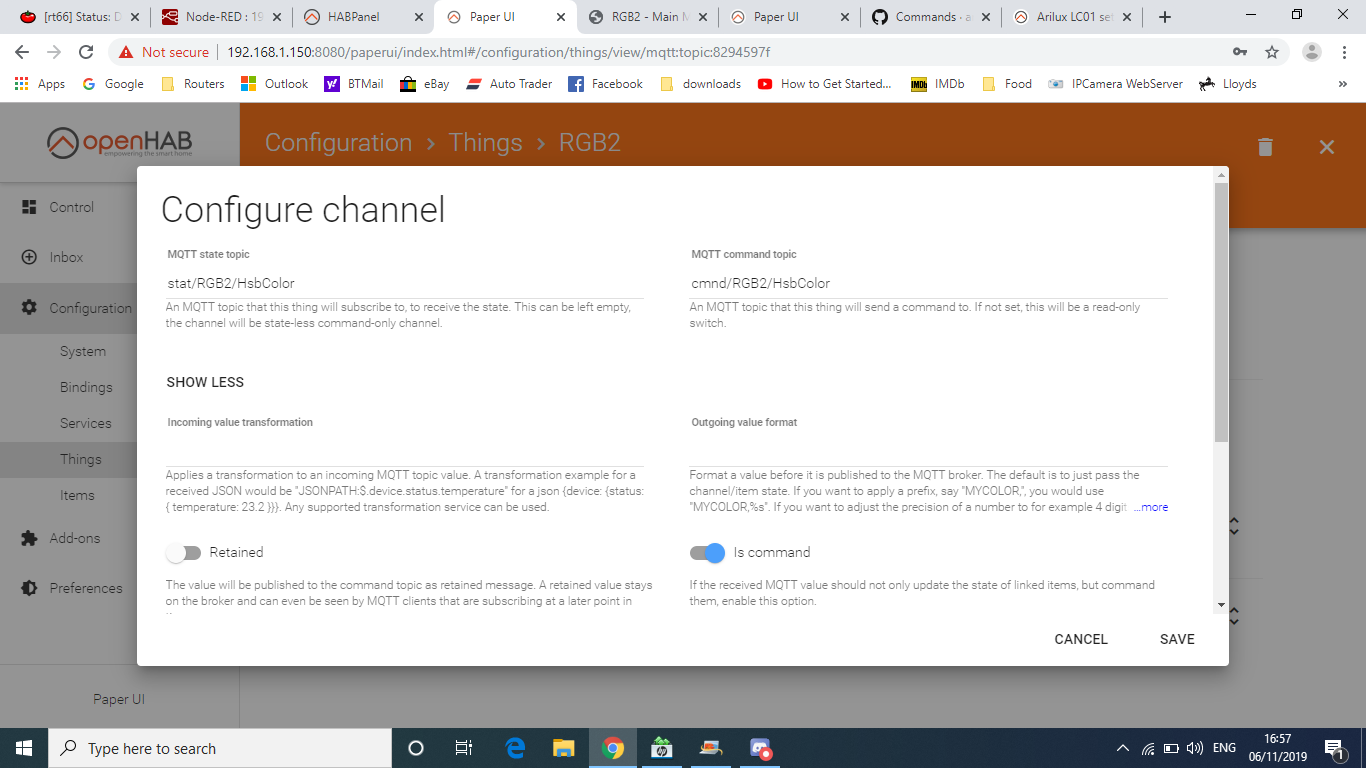Open the IPCamera WebServer bookmark
This screenshot has height=768, width=1366.
1115,84
